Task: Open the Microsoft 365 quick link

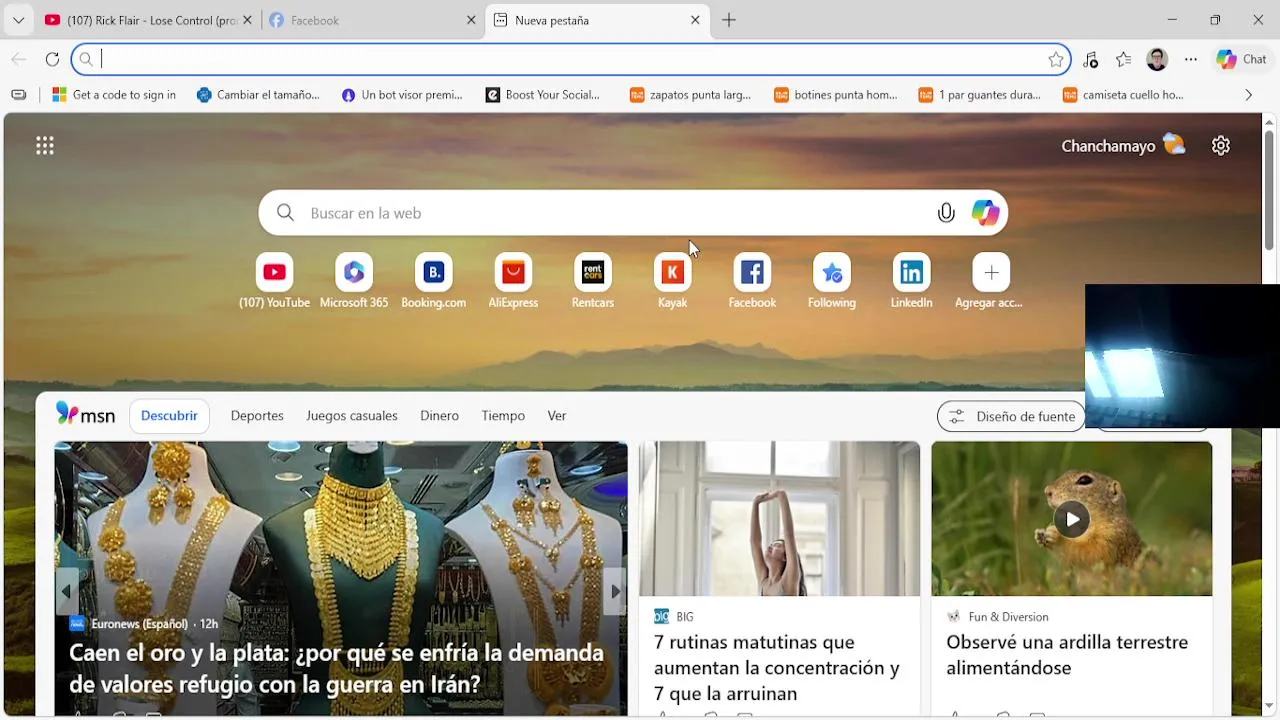Action: [x=354, y=281]
